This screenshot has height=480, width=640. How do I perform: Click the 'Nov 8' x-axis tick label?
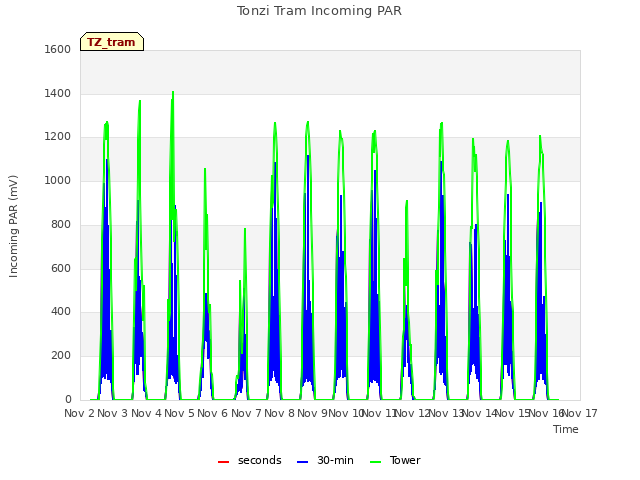279,413
